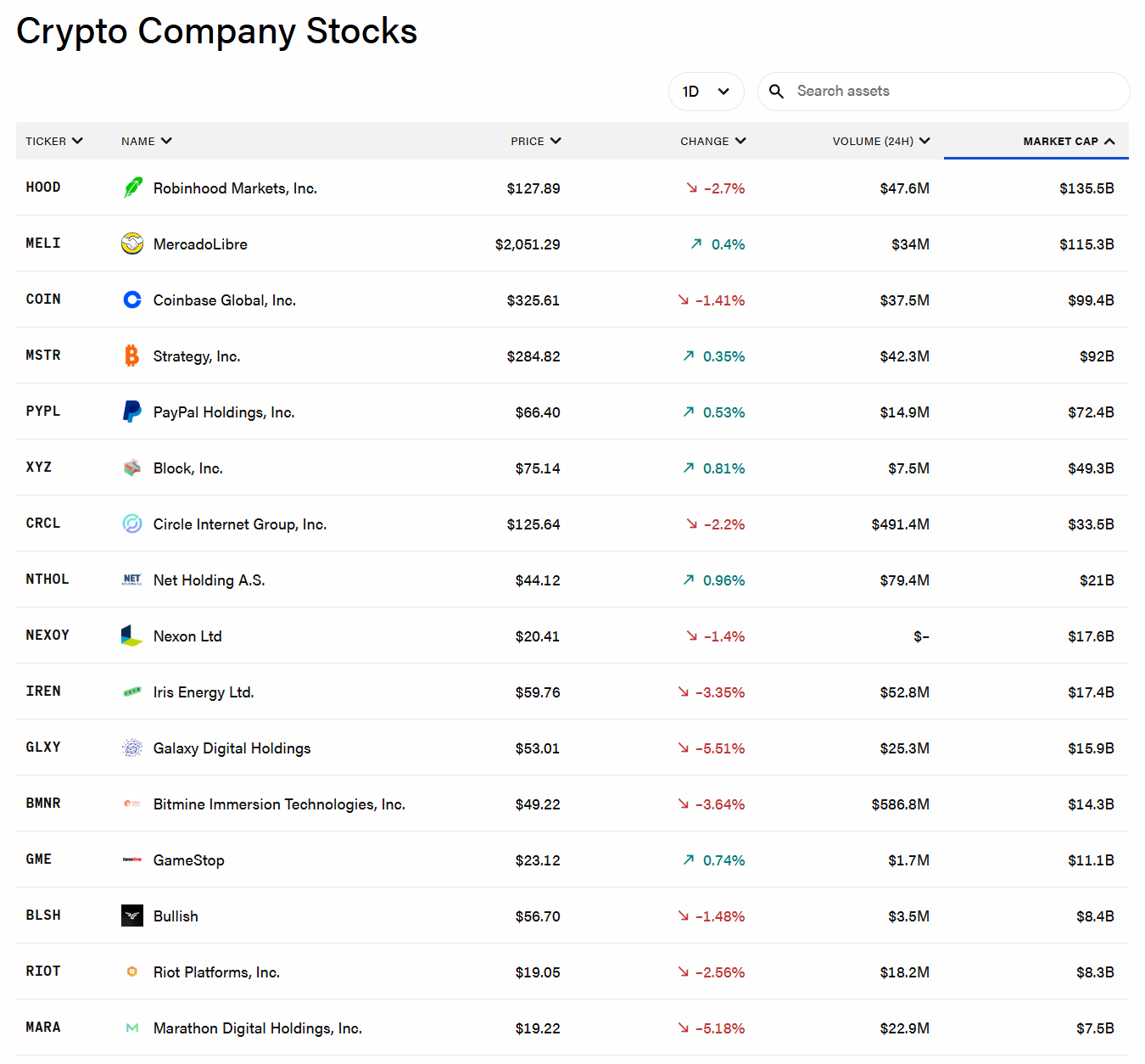Screen dimensions: 1145x1064
Task: Sort the table by Ticker column
Action: (x=54, y=141)
